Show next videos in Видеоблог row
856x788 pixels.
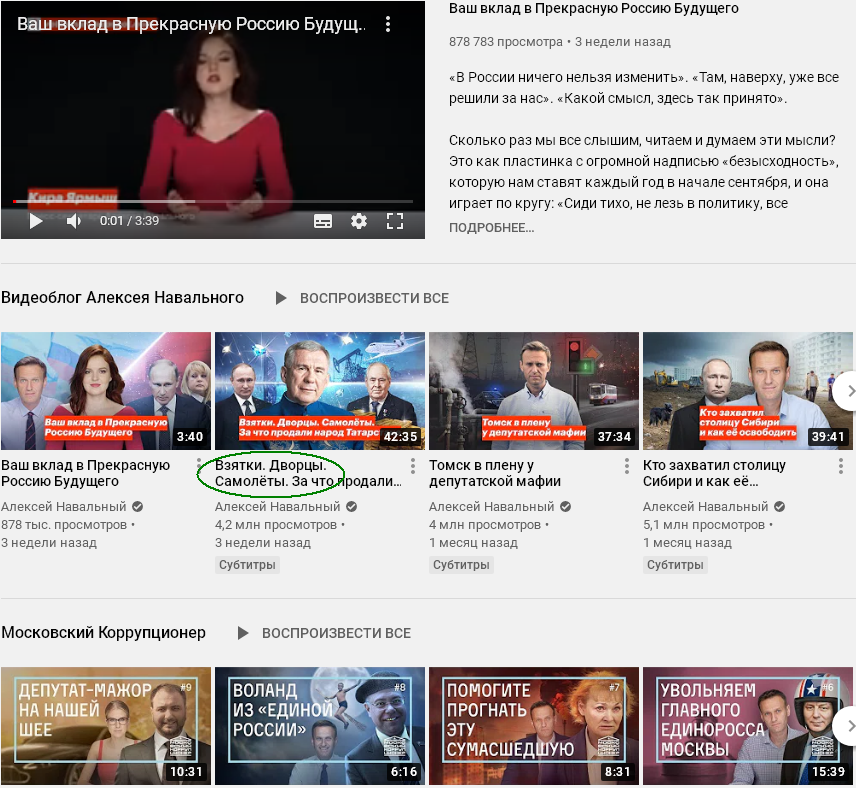(847, 391)
